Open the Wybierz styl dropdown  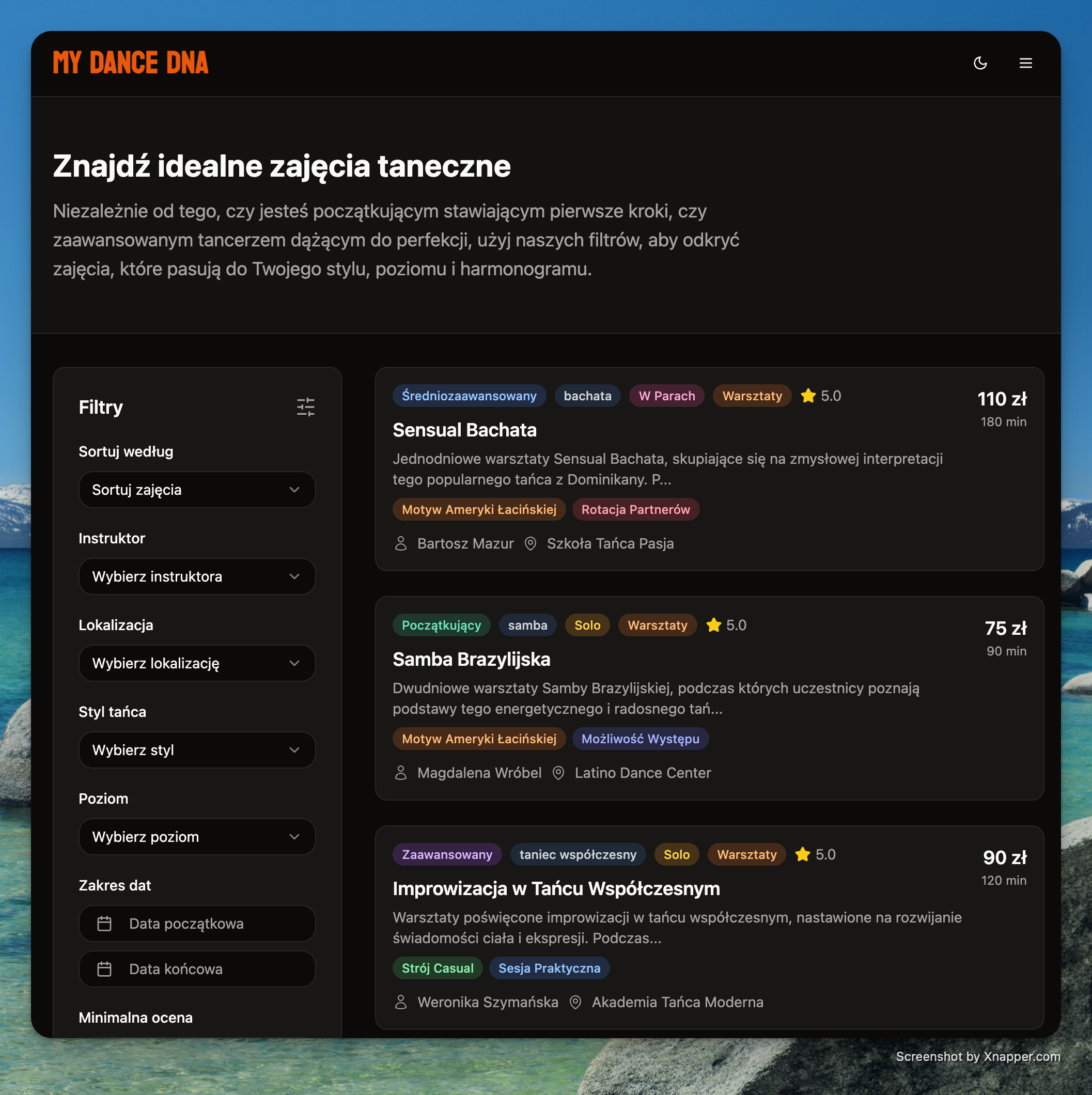(x=197, y=750)
